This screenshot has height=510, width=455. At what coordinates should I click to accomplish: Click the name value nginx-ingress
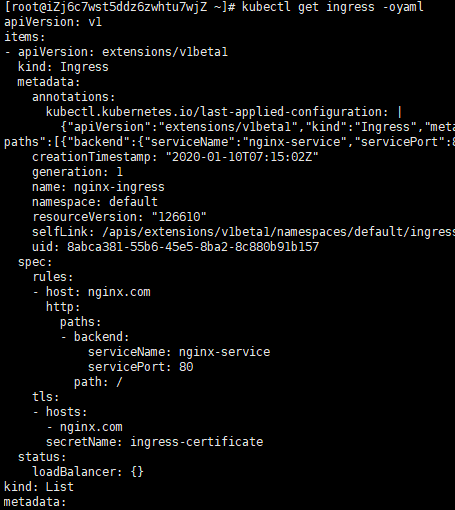119,187
